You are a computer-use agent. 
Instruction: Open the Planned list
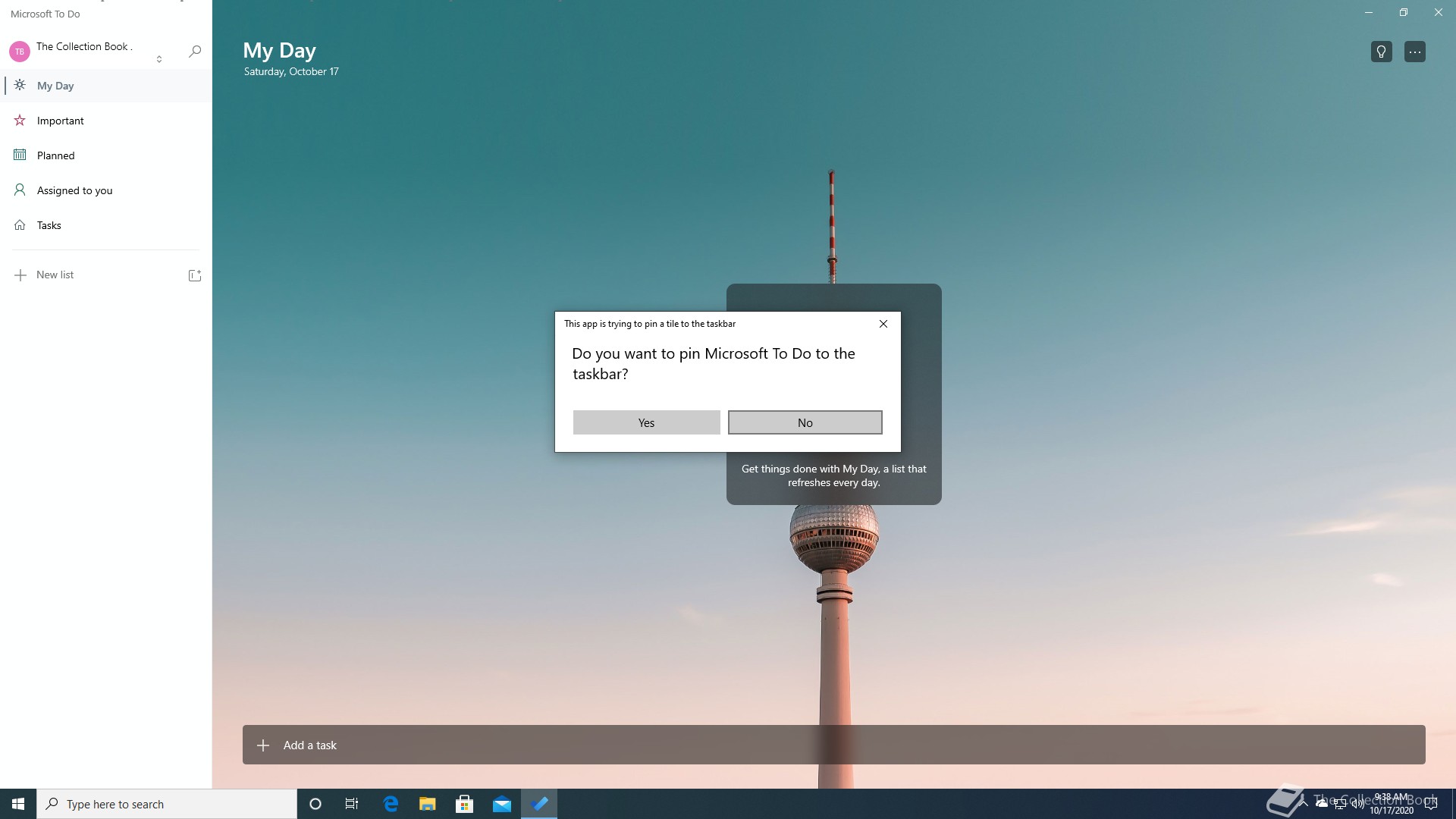tap(106, 155)
